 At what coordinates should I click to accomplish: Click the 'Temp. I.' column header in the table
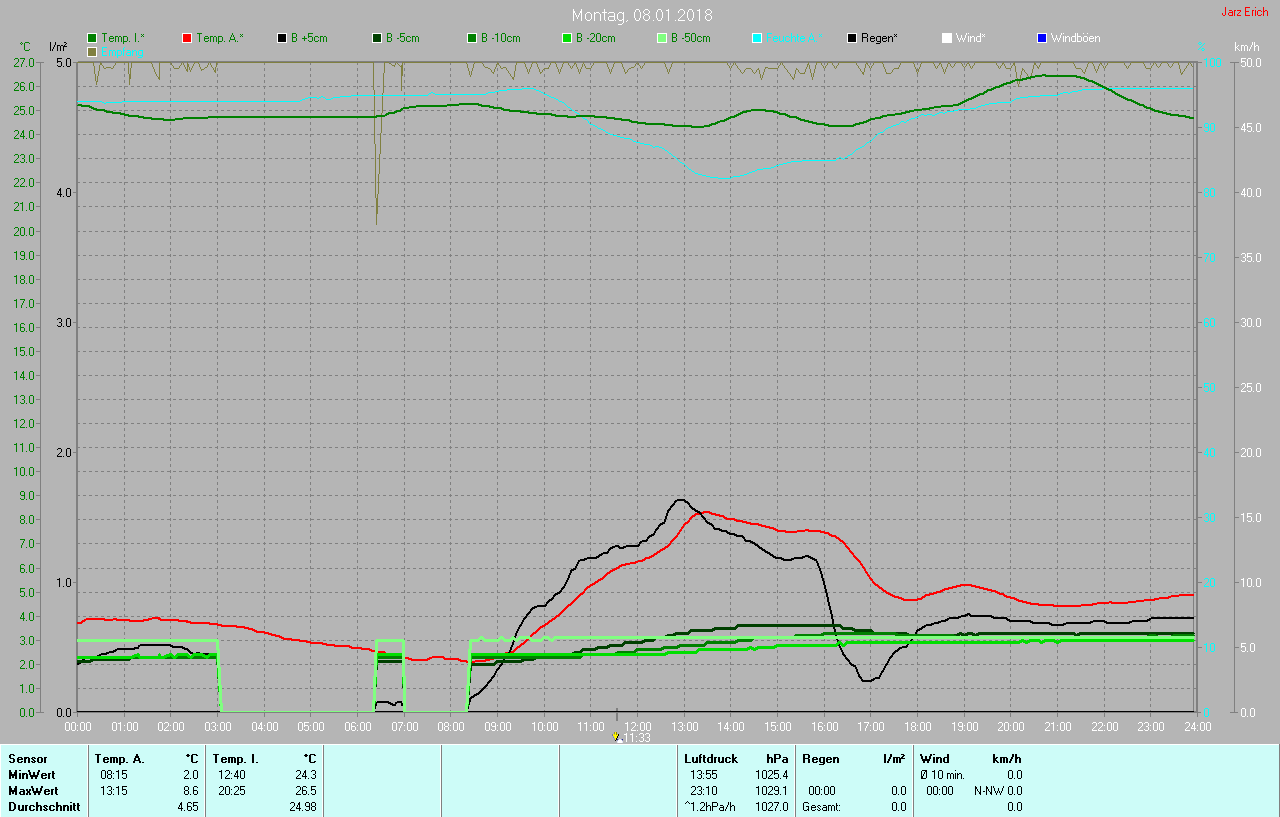[236, 759]
